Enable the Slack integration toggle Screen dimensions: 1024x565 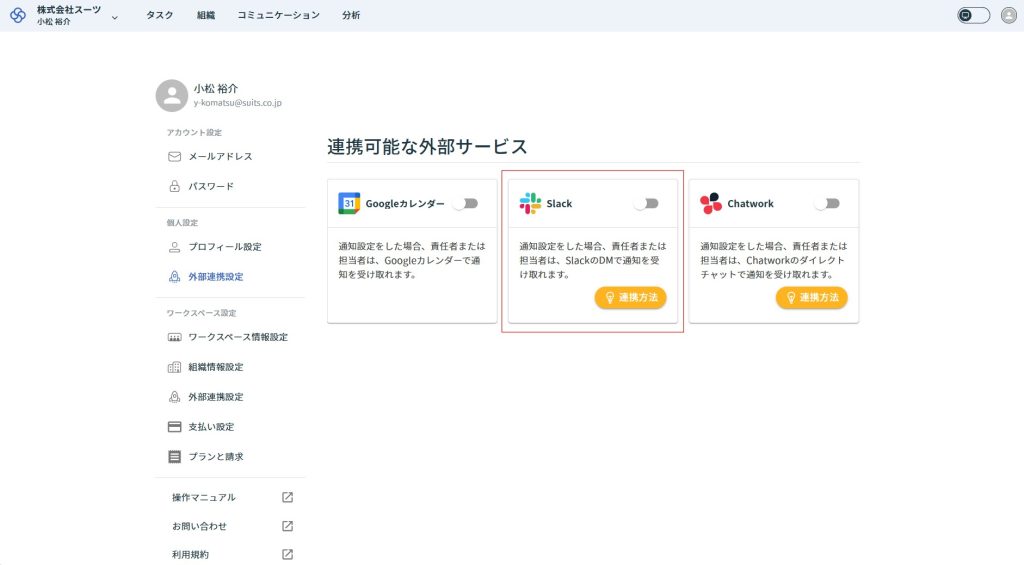(647, 204)
